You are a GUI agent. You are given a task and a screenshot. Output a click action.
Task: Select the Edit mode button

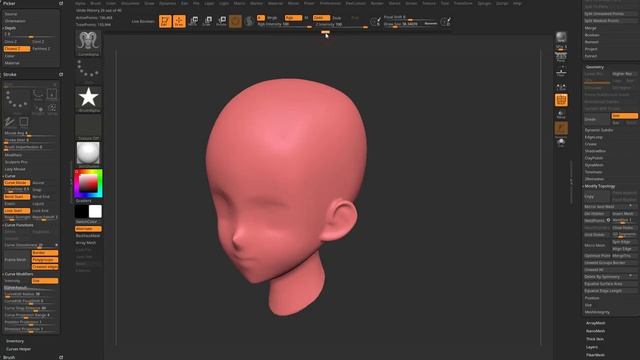pyautogui.click(x=165, y=21)
